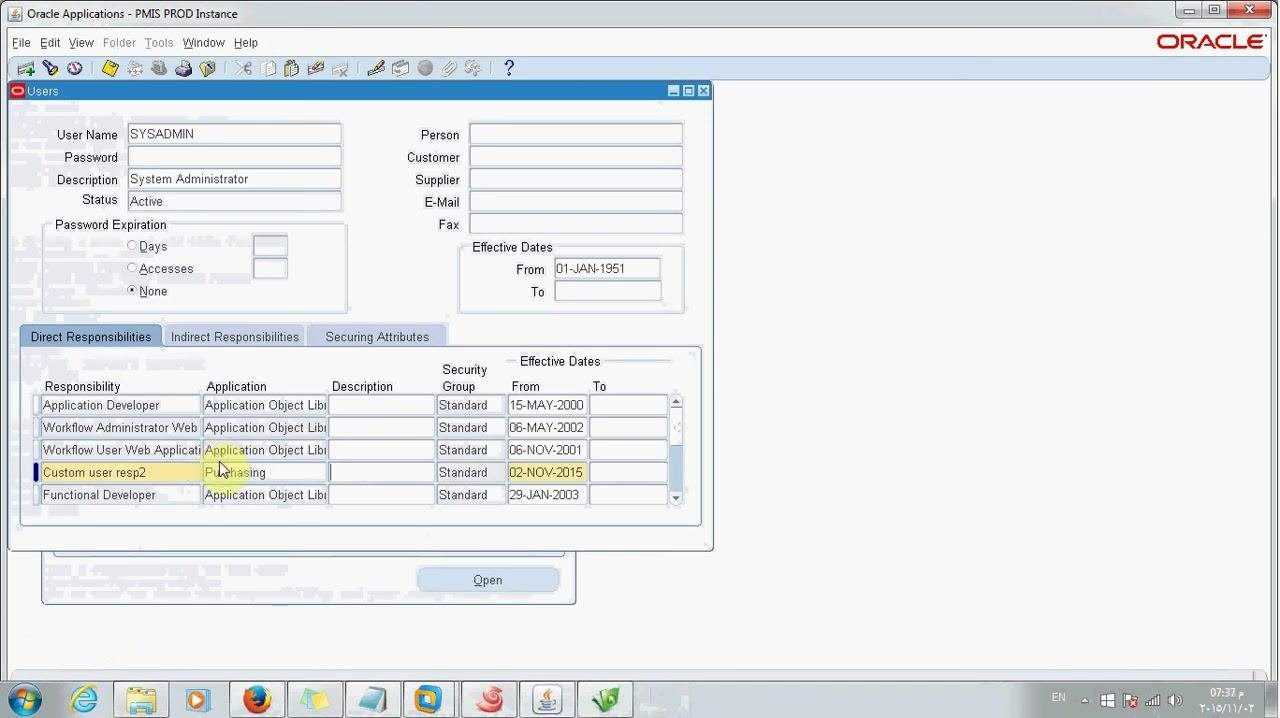Open Windows Explorer folder taskbar icon
The height and width of the screenshot is (718, 1280).
point(141,699)
